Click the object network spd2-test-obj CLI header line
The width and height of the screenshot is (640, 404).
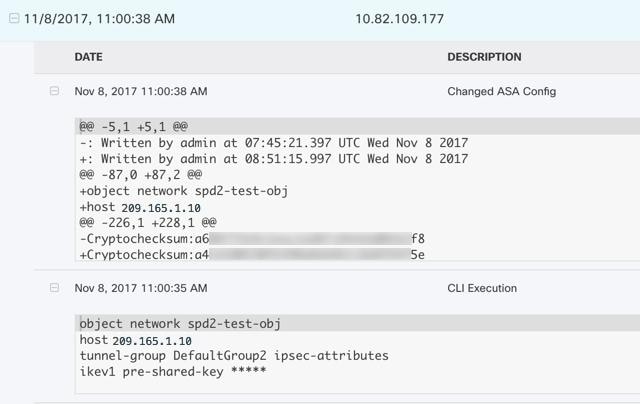(x=180, y=324)
